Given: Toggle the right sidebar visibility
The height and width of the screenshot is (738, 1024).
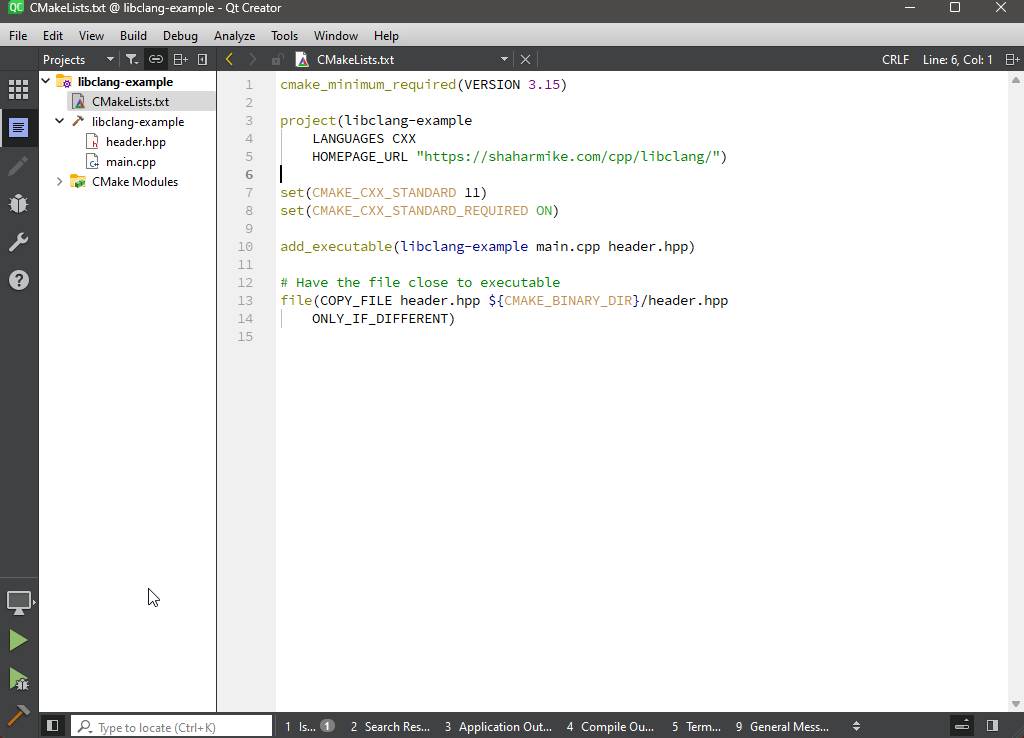Looking at the screenshot, I should (992, 726).
